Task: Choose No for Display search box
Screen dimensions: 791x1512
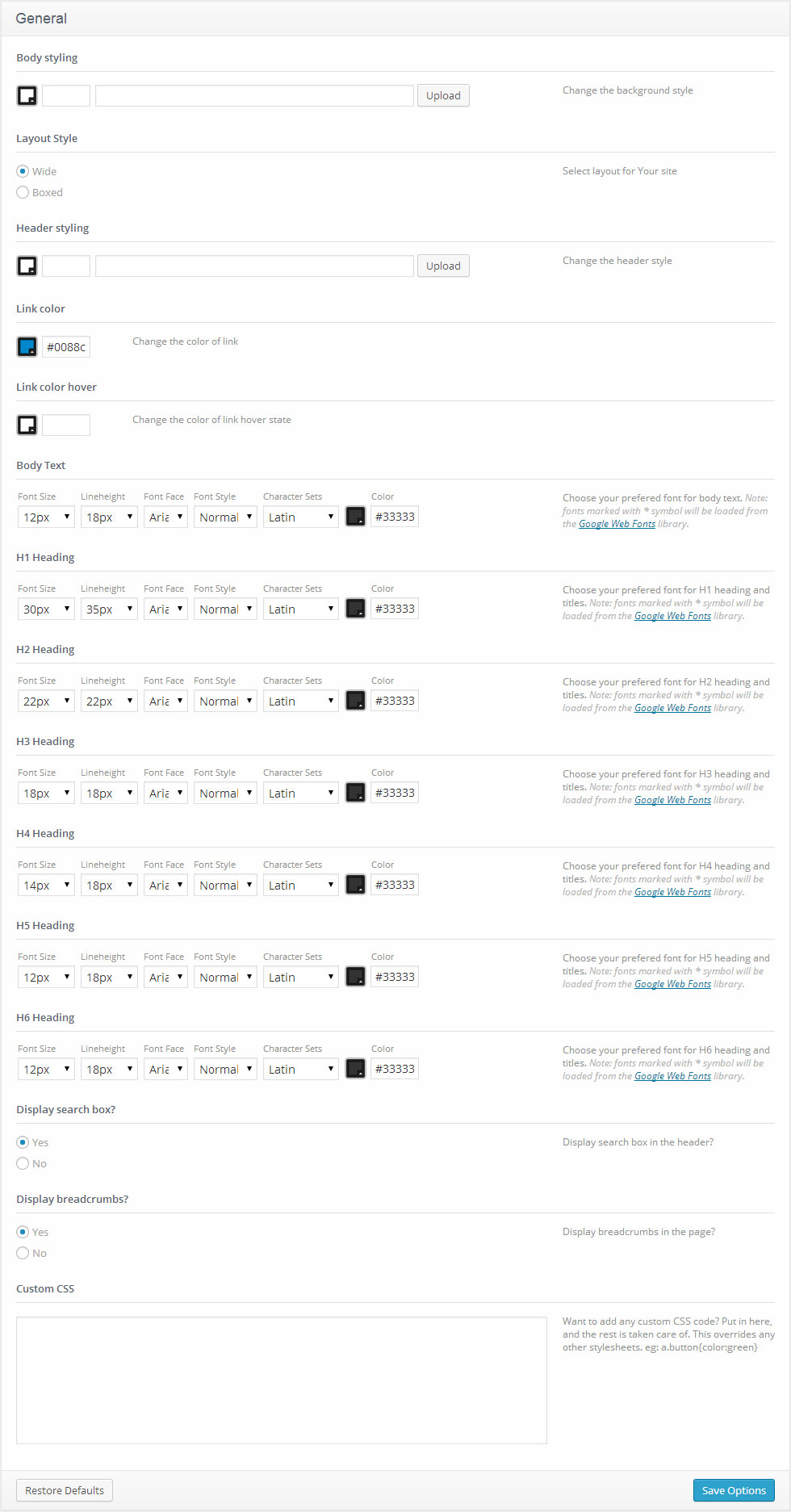Action: click(x=23, y=1164)
